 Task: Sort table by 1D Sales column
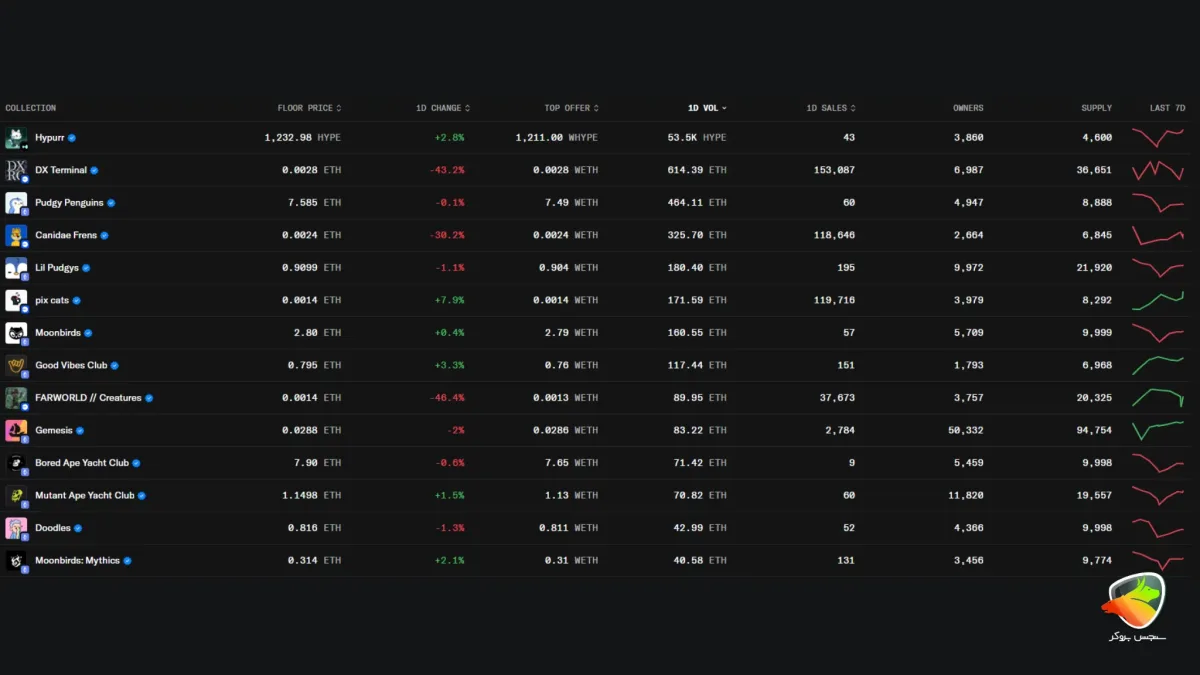(x=831, y=108)
